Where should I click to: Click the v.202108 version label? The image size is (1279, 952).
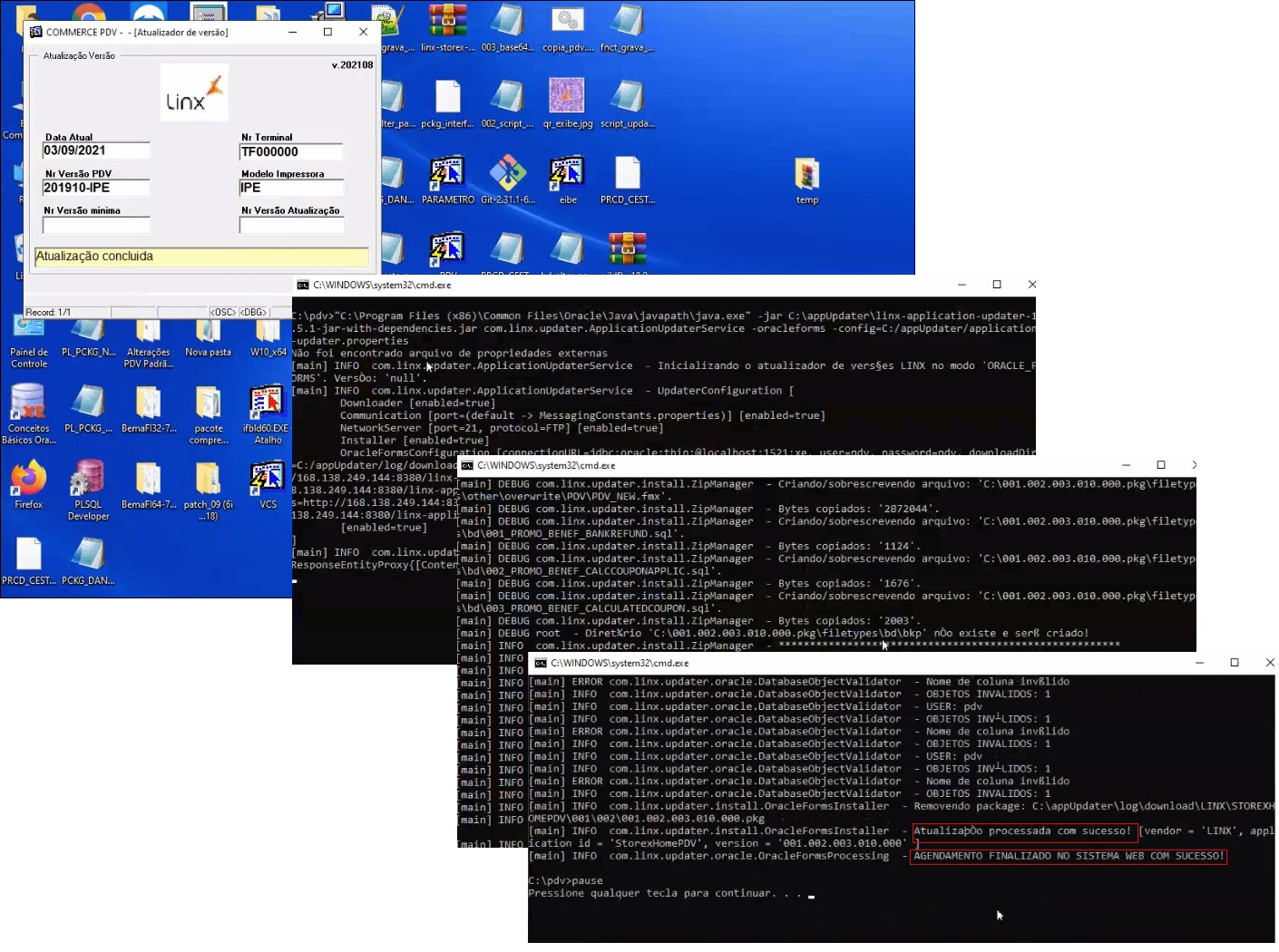point(353,65)
